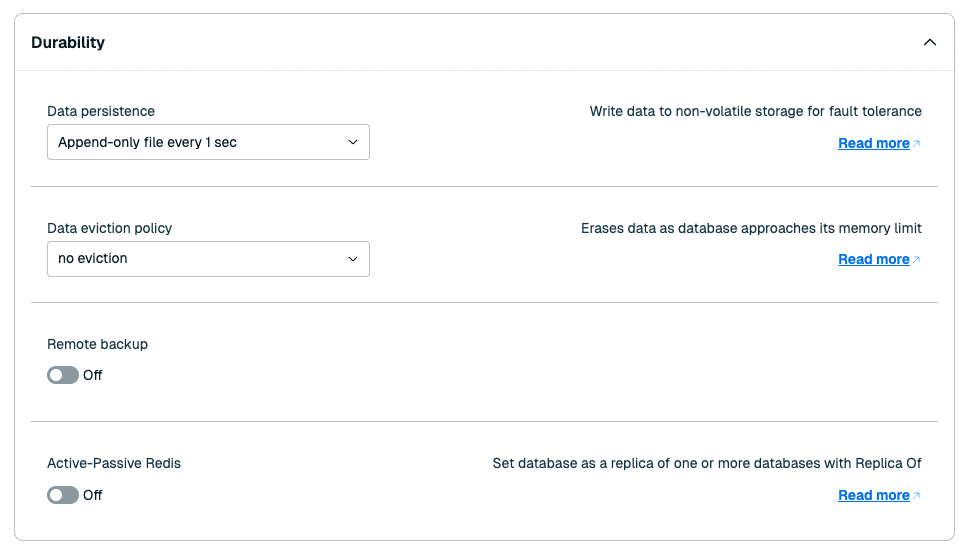Screen dimensions: 970x555
Task: Click external-link arrow icon beside eviction Read more
Action: click(917, 260)
